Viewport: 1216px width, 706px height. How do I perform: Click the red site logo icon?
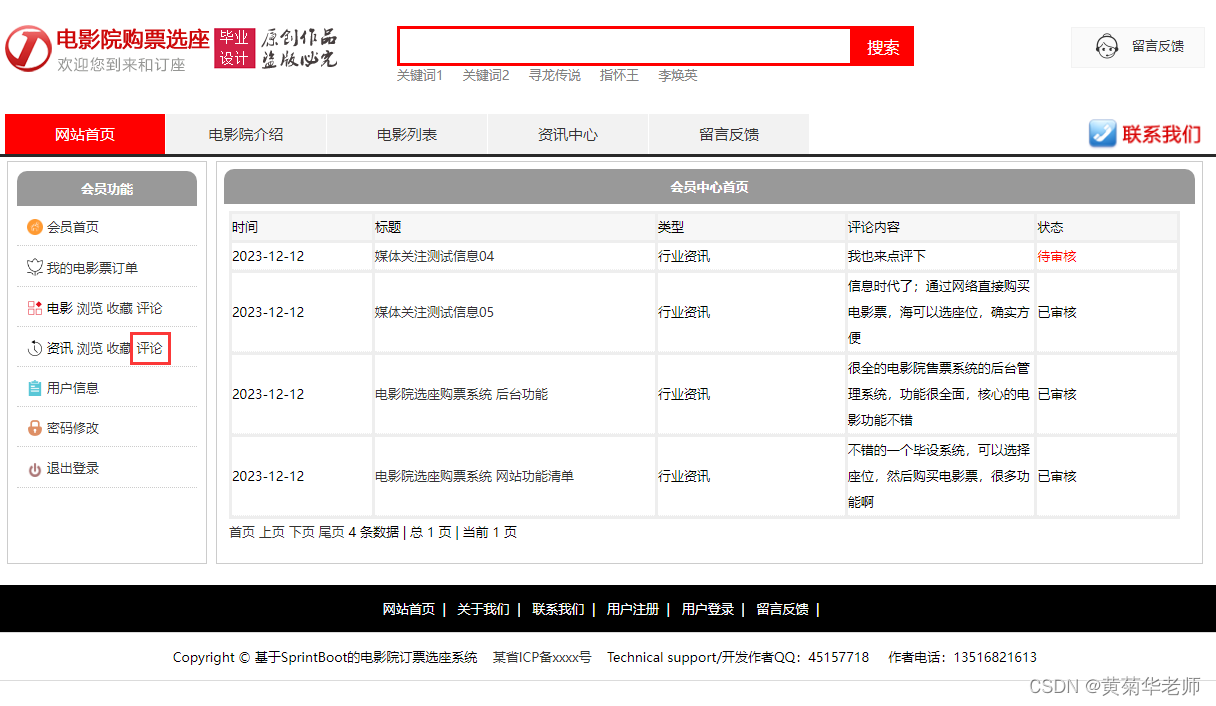coord(28,49)
